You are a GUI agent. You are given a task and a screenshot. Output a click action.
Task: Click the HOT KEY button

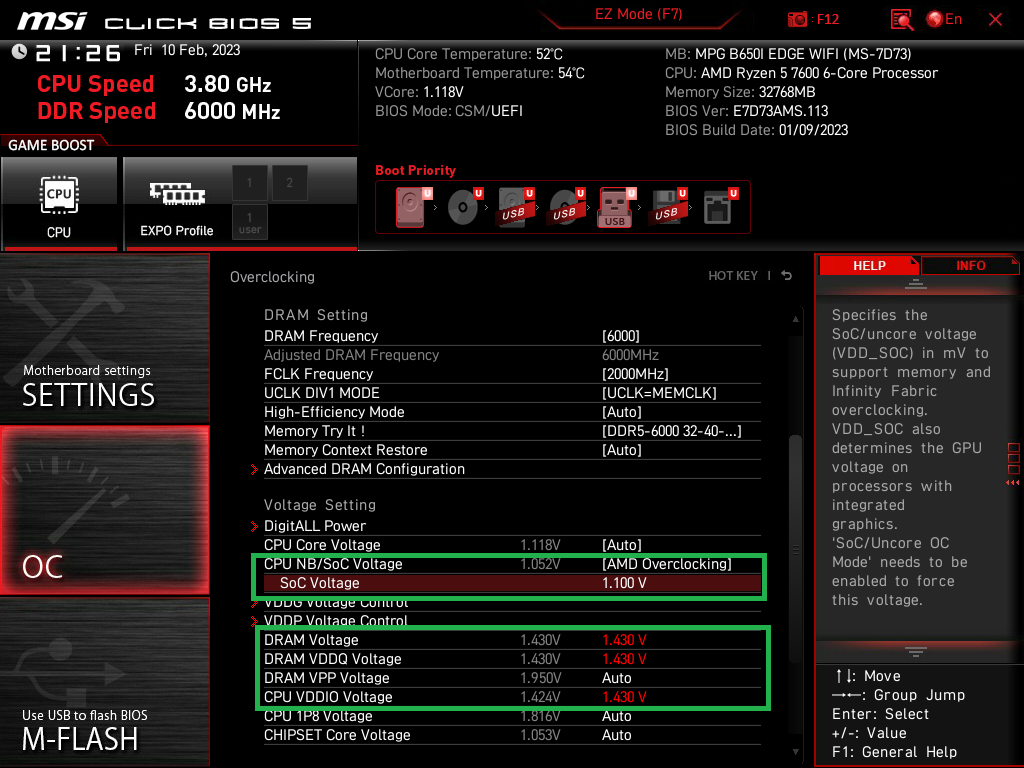click(x=733, y=276)
